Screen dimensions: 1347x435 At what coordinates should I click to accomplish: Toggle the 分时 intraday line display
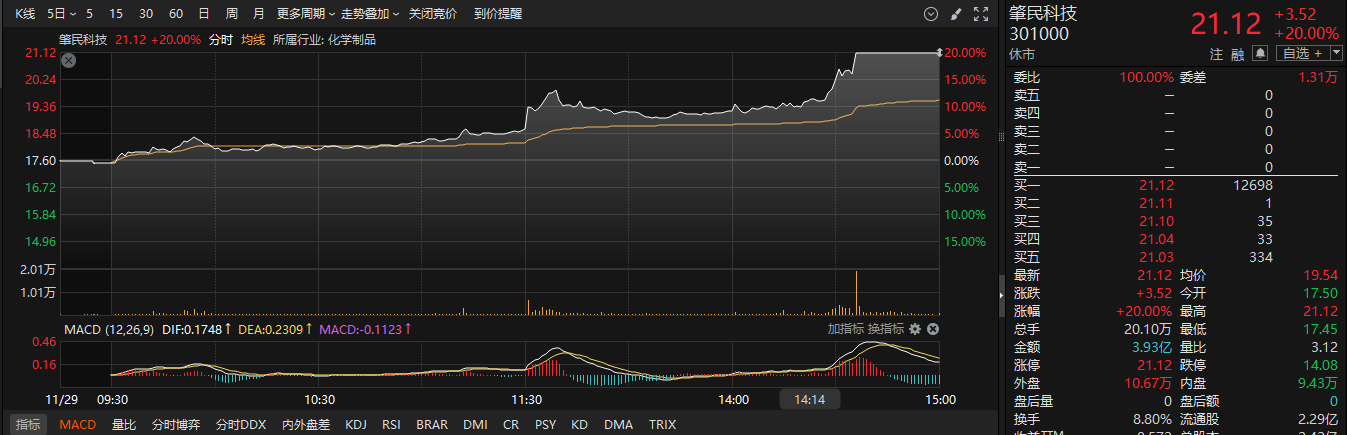(x=221, y=39)
